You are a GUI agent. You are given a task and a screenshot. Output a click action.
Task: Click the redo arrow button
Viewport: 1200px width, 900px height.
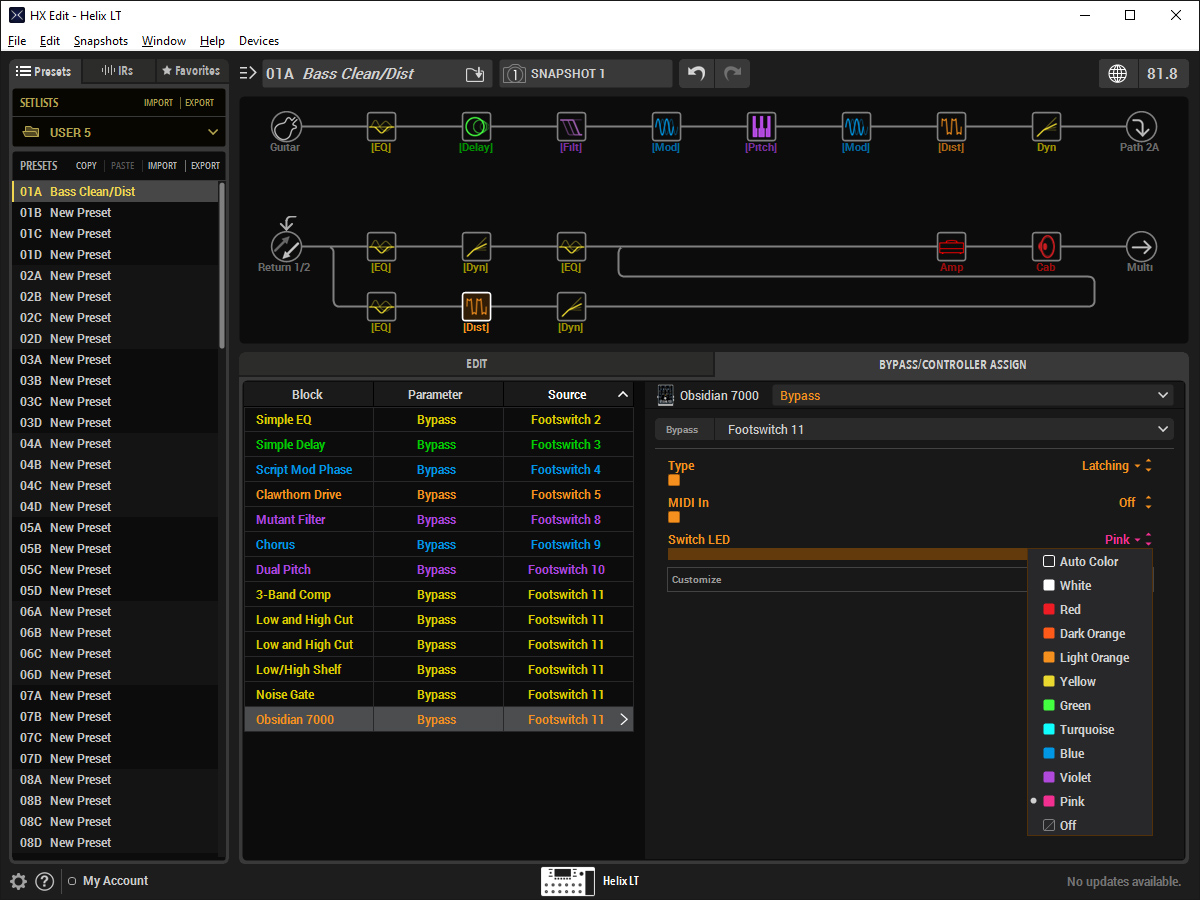732,74
